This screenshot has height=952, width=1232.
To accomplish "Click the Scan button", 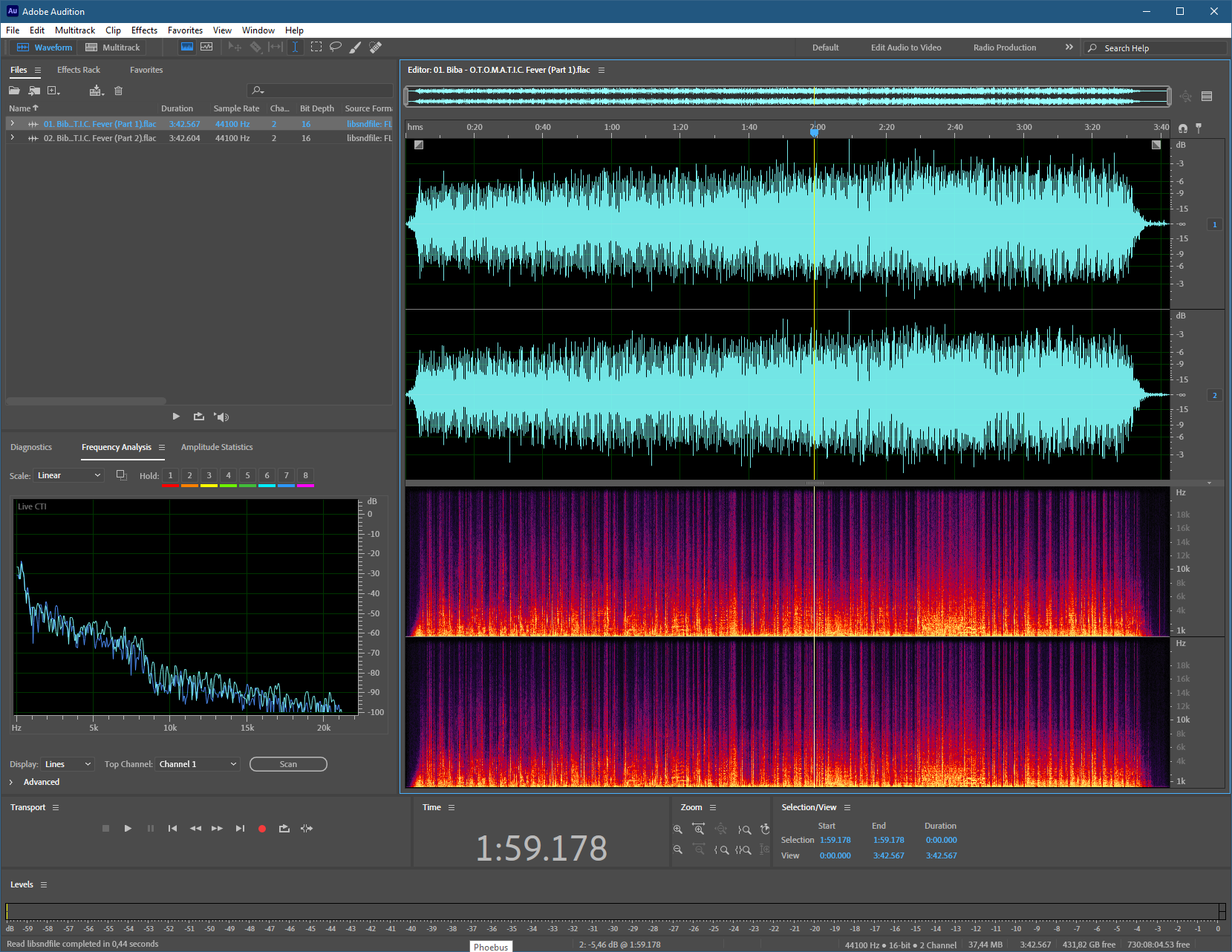I will pyautogui.click(x=288, y=764).
